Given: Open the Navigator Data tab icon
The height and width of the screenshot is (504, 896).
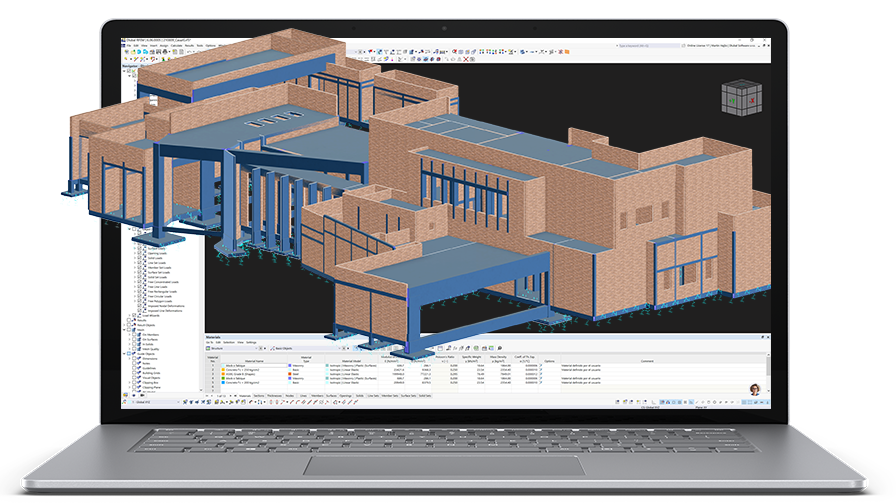Looking at the screenshot, I should tap(125, 395).
